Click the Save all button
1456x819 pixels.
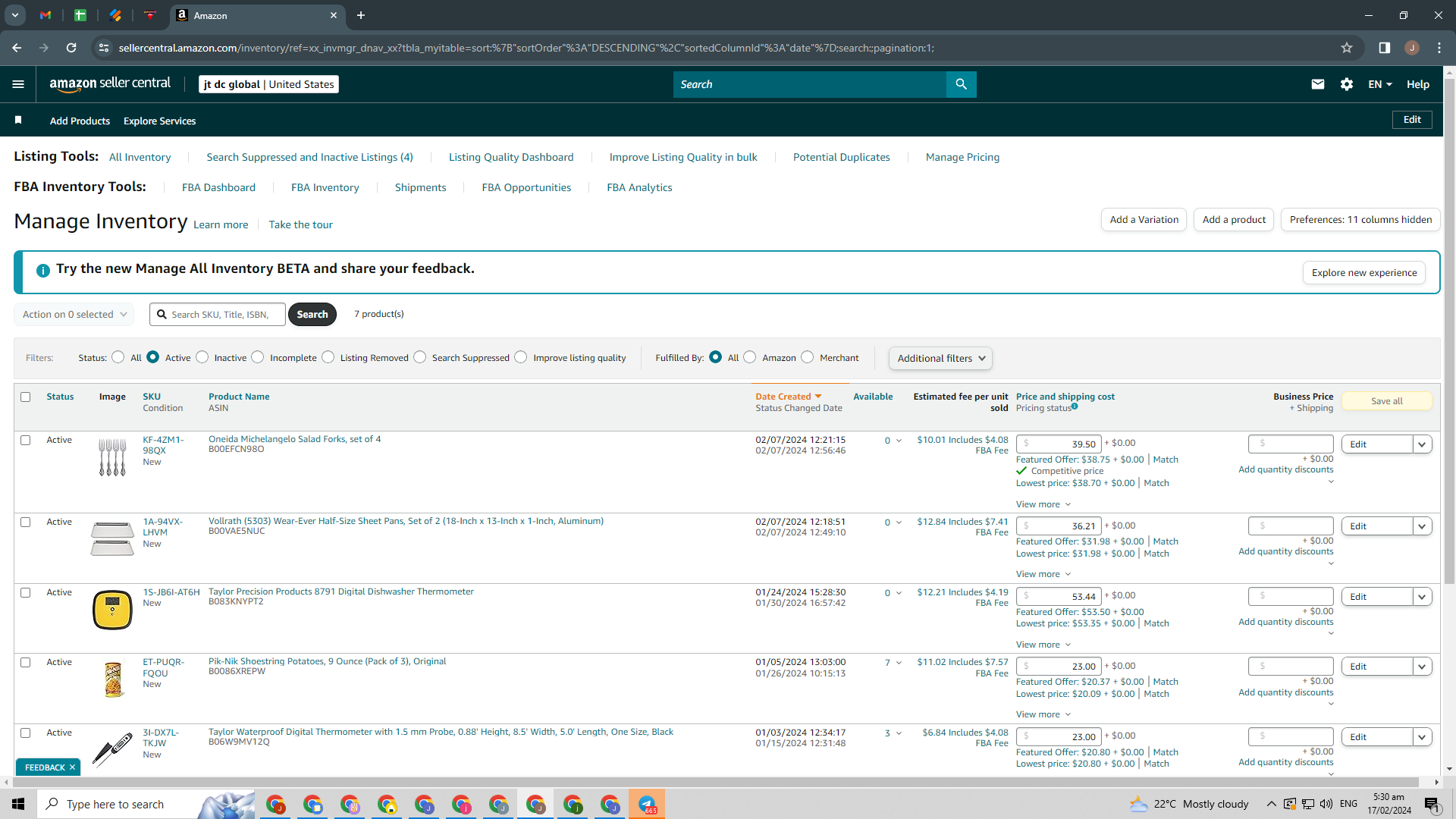pos(1387,401)
